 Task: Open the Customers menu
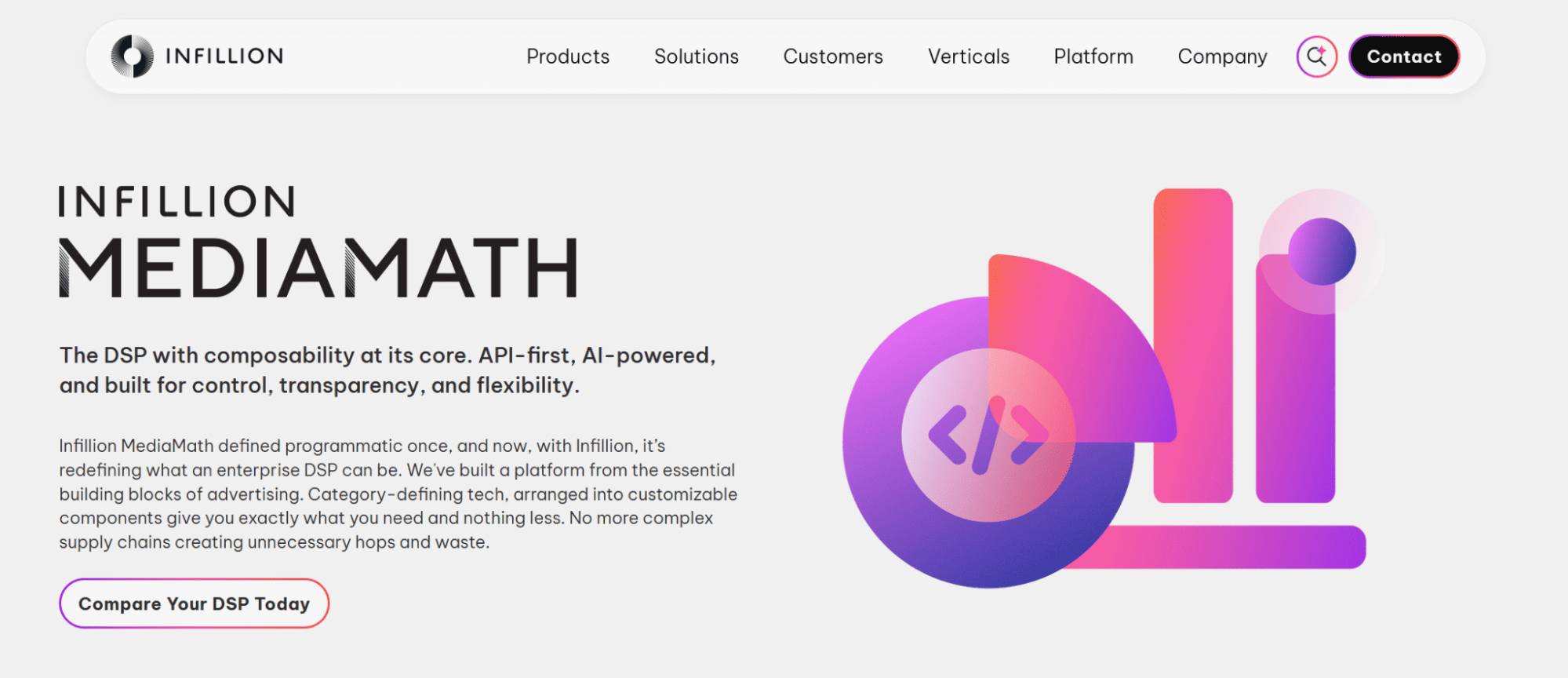tap(833, 56)
